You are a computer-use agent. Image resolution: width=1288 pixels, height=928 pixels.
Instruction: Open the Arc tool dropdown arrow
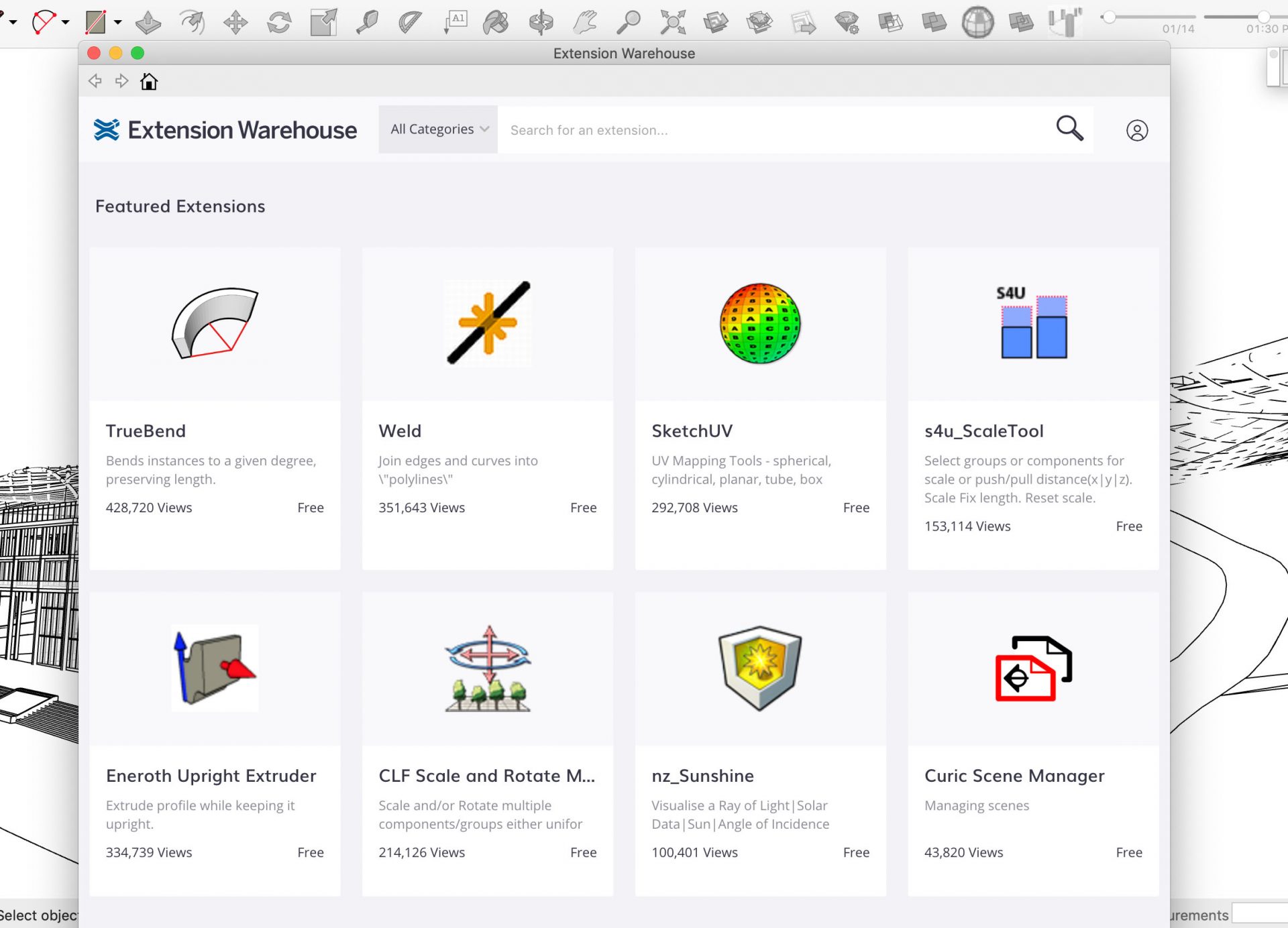[x=66, y=22]
